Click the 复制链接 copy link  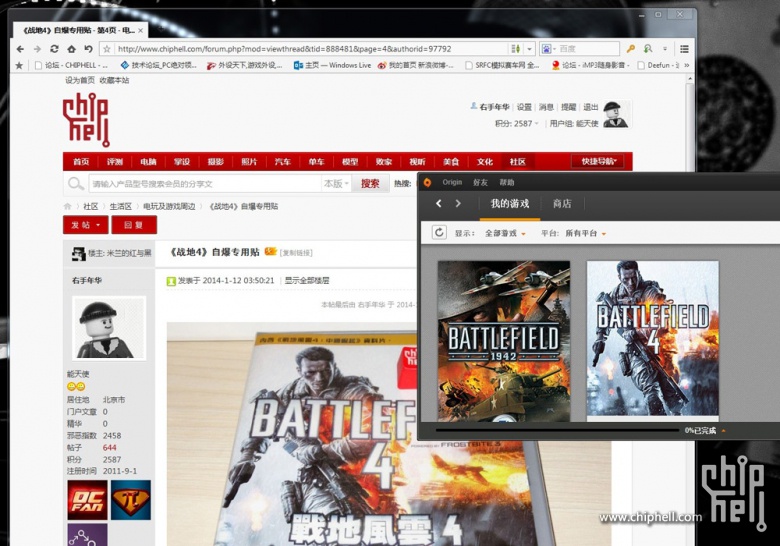[x=296, y=253]
